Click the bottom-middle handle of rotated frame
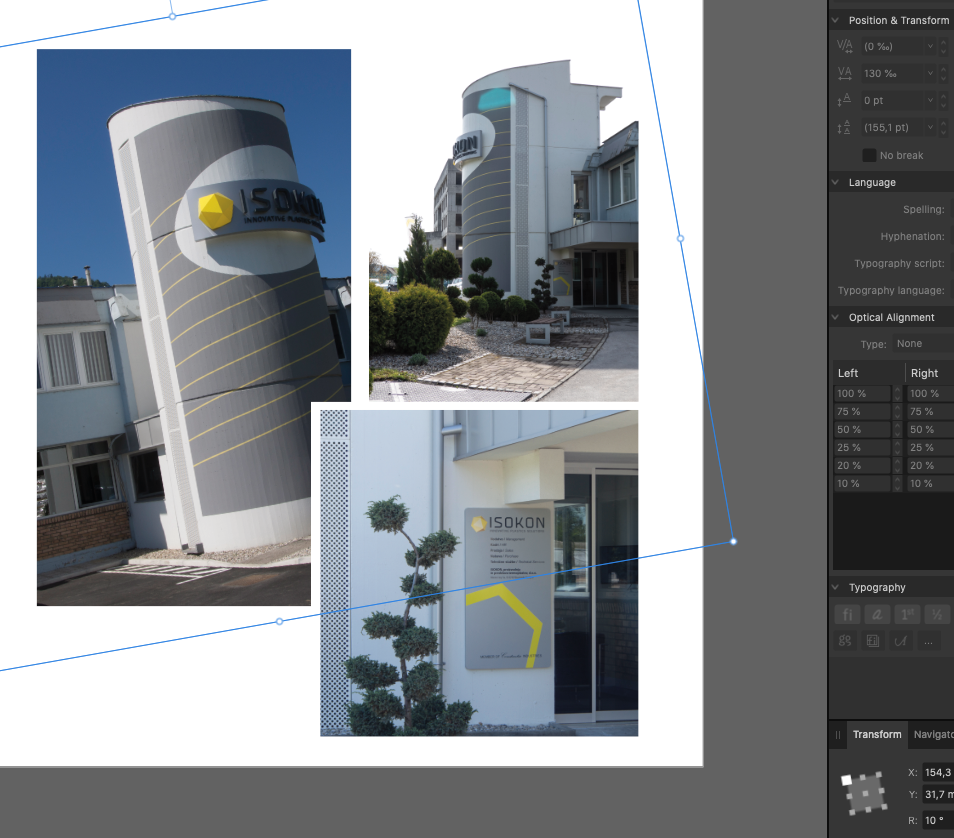 279,621
